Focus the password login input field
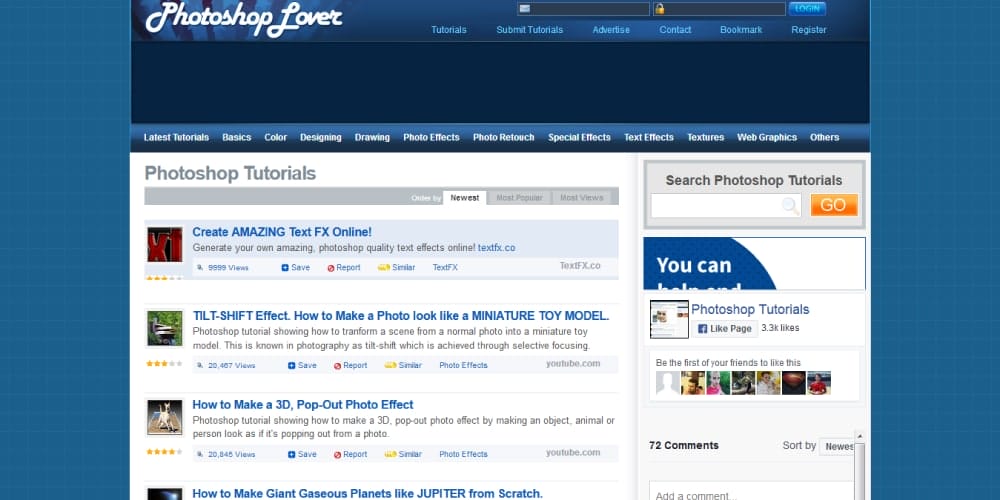Screen dimensions: 1000x500 [719, 9]
